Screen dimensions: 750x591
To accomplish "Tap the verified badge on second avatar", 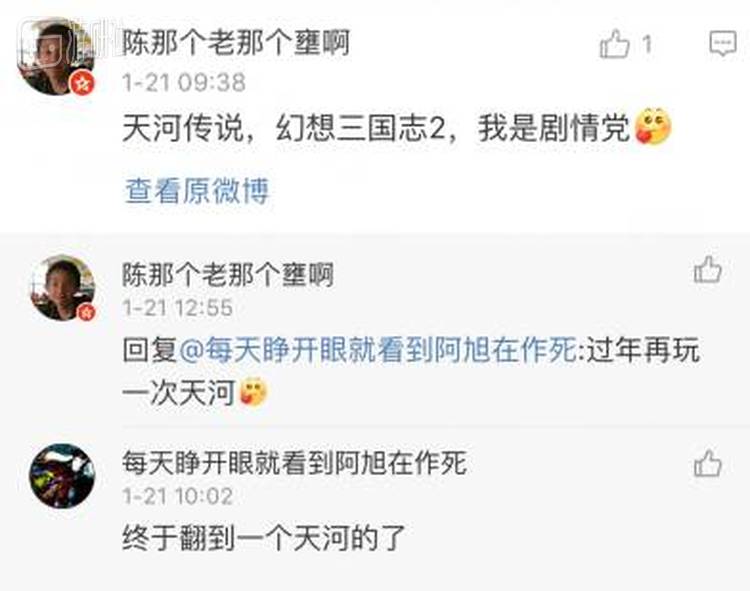I will (x=87, y=312).
